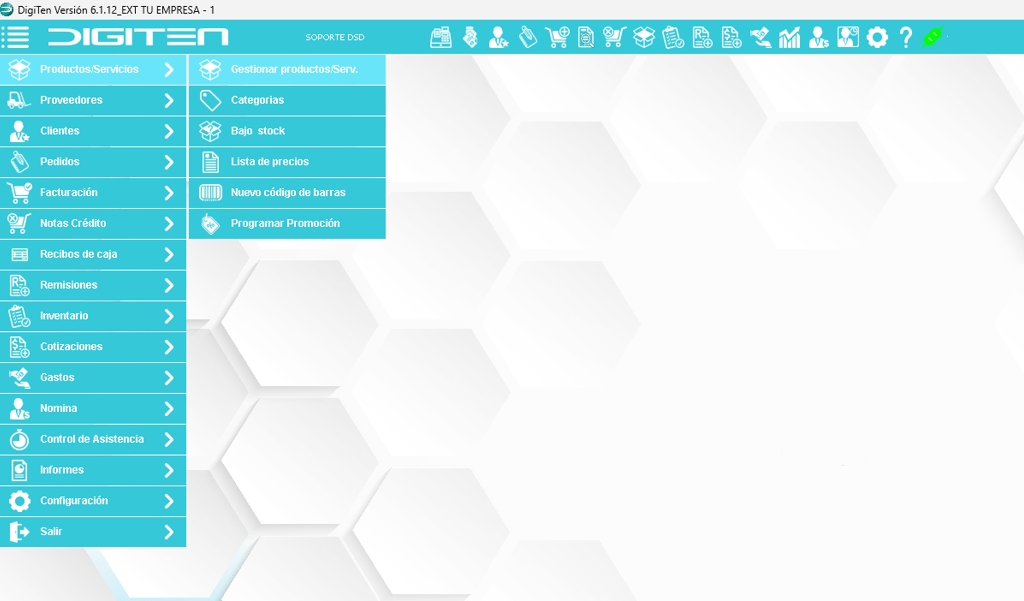Screen dimensions: 1024x601
Task: Select Bajo stock submenu item
Action: point(287,131)
